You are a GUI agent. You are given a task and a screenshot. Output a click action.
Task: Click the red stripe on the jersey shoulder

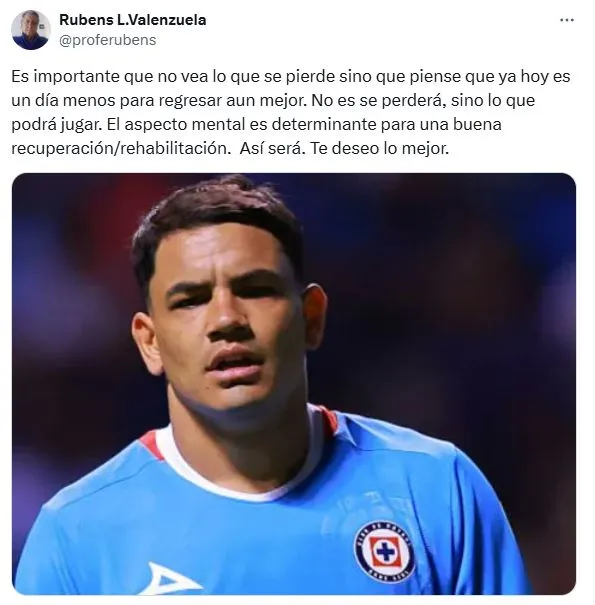pos(152,445)
